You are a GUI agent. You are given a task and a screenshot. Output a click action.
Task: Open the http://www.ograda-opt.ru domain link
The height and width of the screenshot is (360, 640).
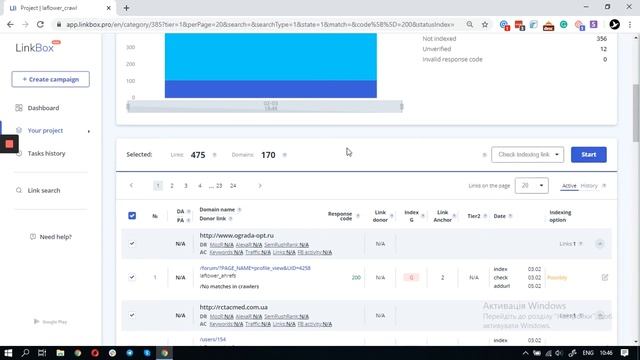[x=237, y=236]
